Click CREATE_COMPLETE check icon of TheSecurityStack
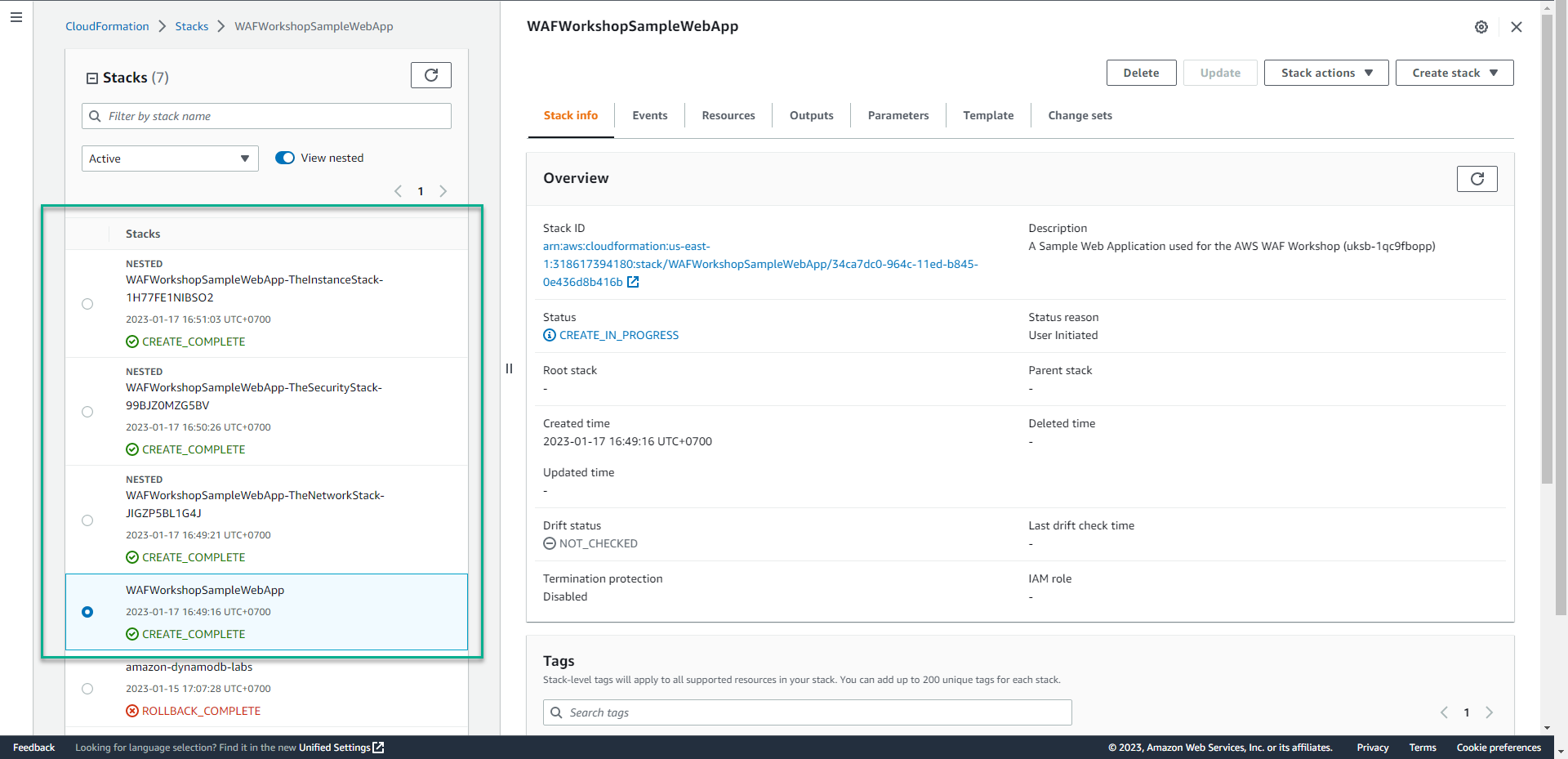Image resolution: width=1568 pixels, height=759 pixels. (132, 449)
